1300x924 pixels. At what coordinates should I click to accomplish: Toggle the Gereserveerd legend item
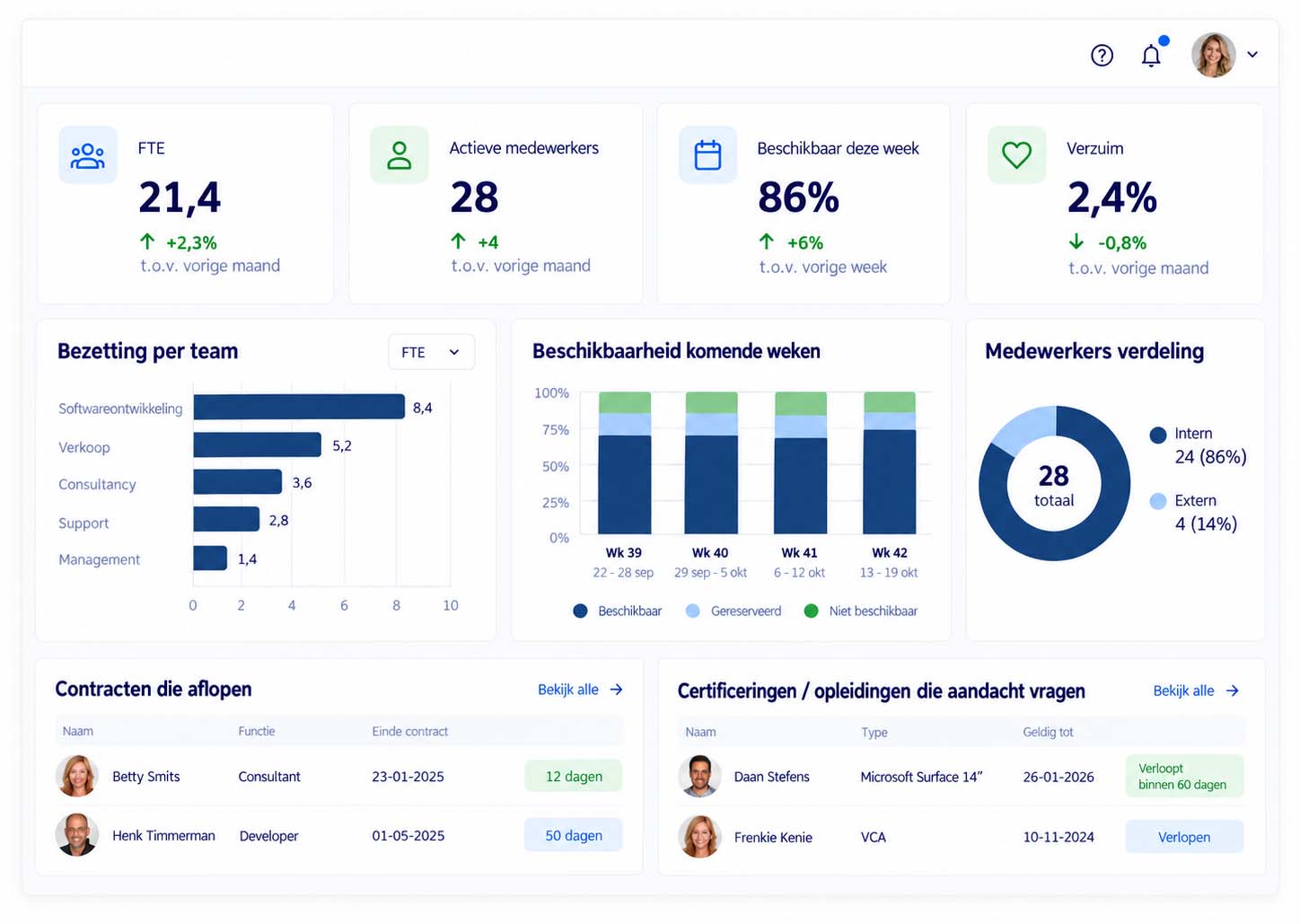pos(733,611)
